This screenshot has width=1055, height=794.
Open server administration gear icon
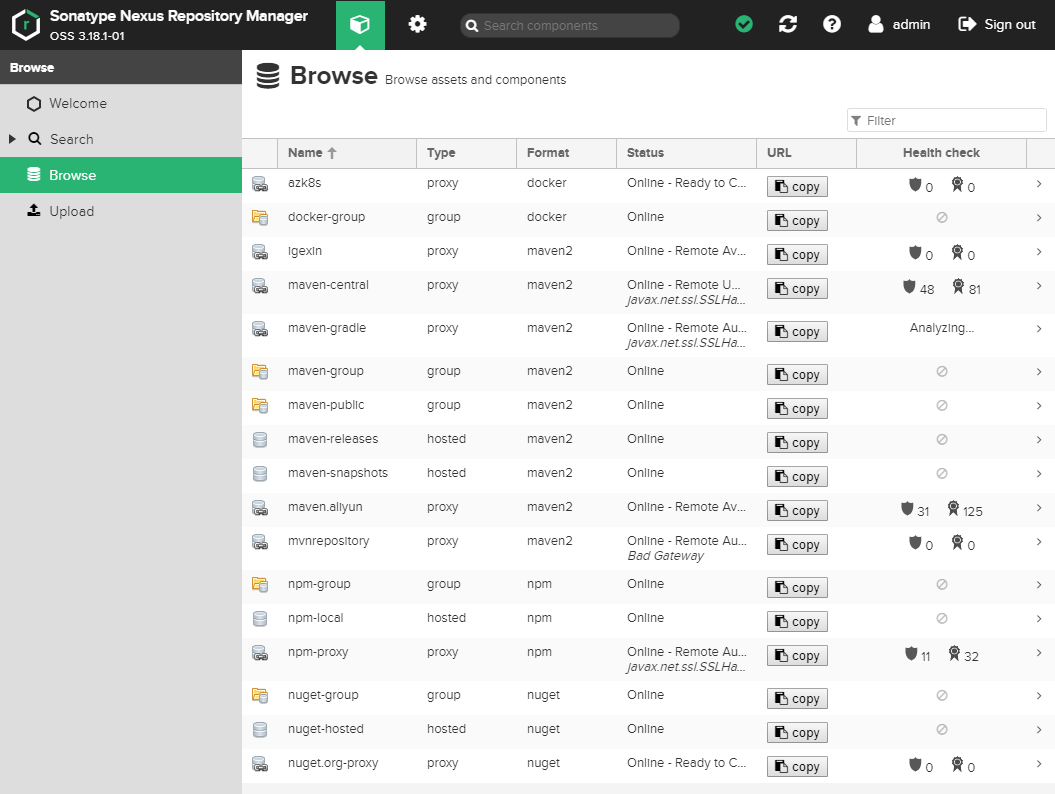pyautogui.click(x=417, y=25)
